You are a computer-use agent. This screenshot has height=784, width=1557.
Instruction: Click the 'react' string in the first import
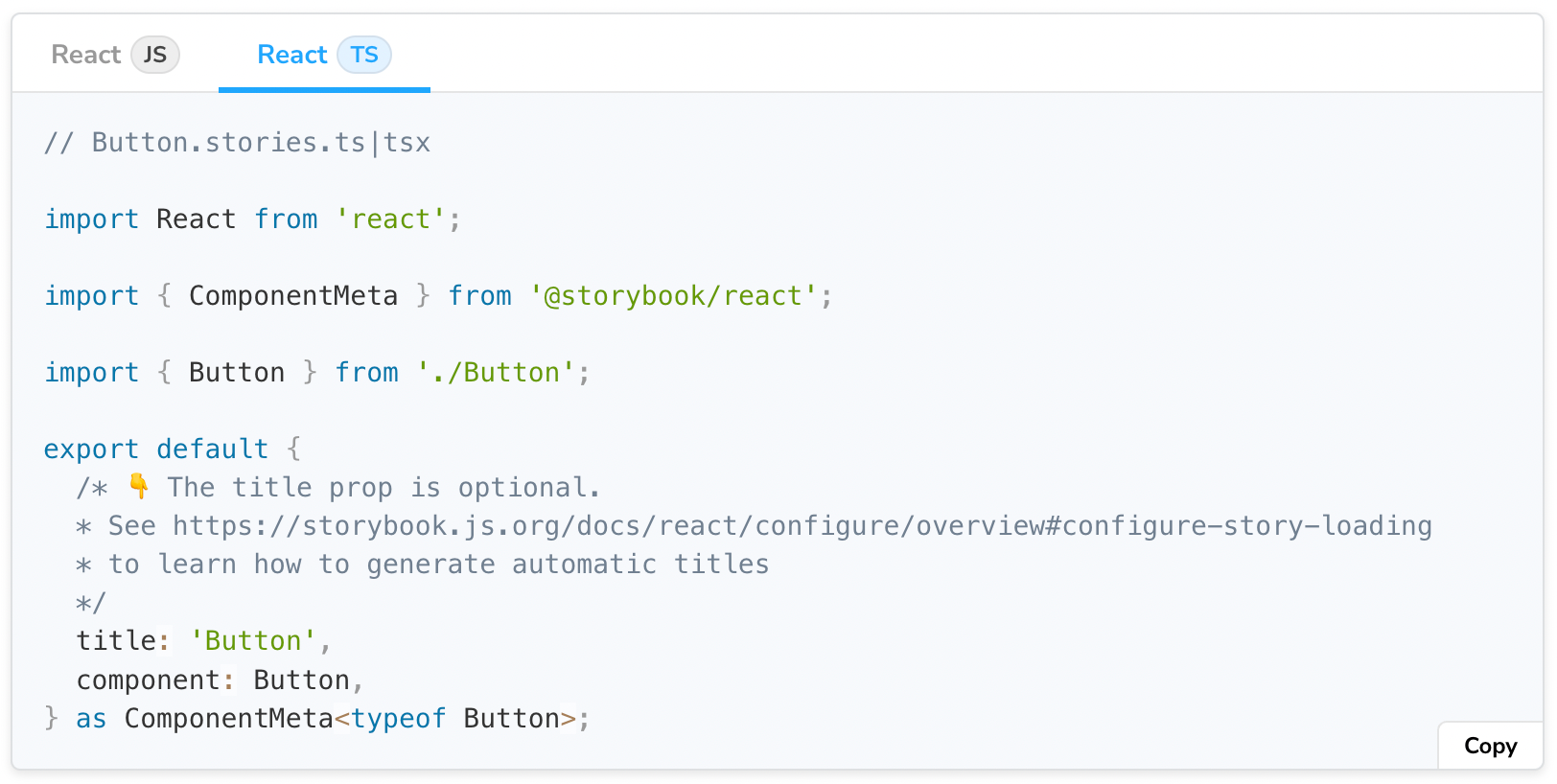tap(390, 219)
